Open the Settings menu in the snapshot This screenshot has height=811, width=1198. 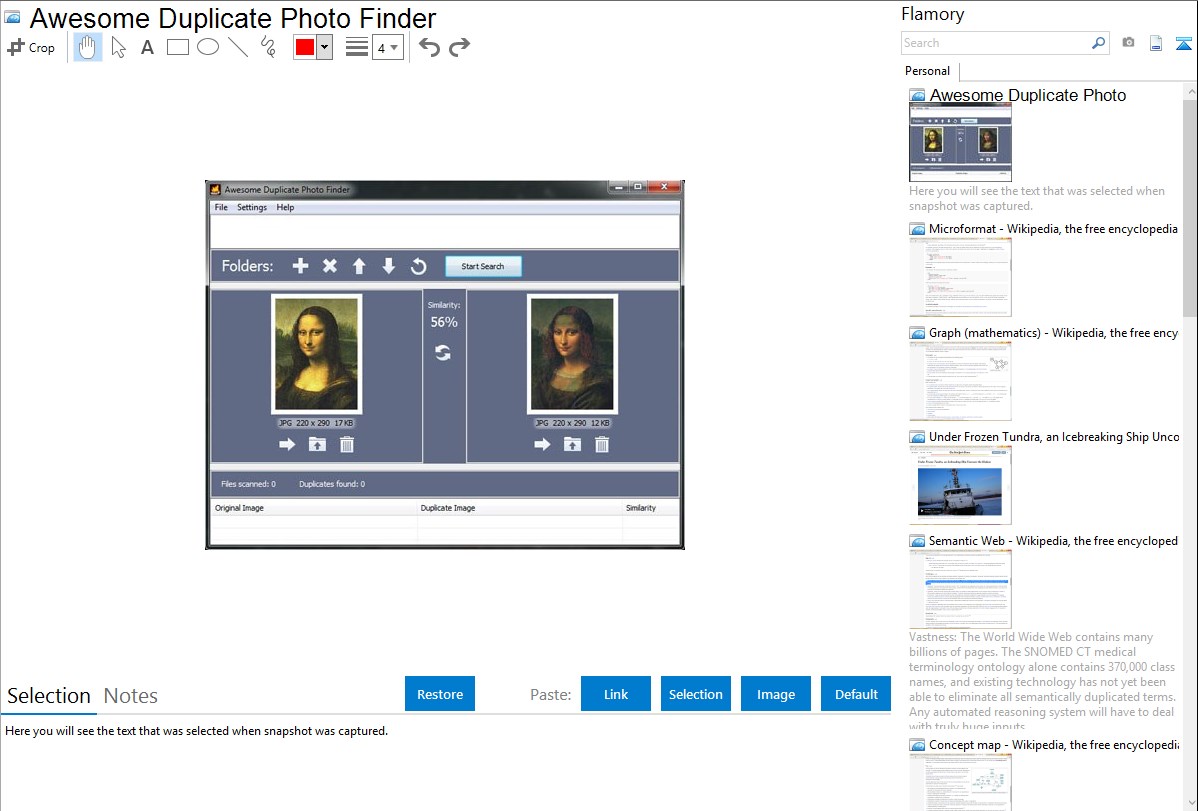pyautogui.click(x=251, y=207)
